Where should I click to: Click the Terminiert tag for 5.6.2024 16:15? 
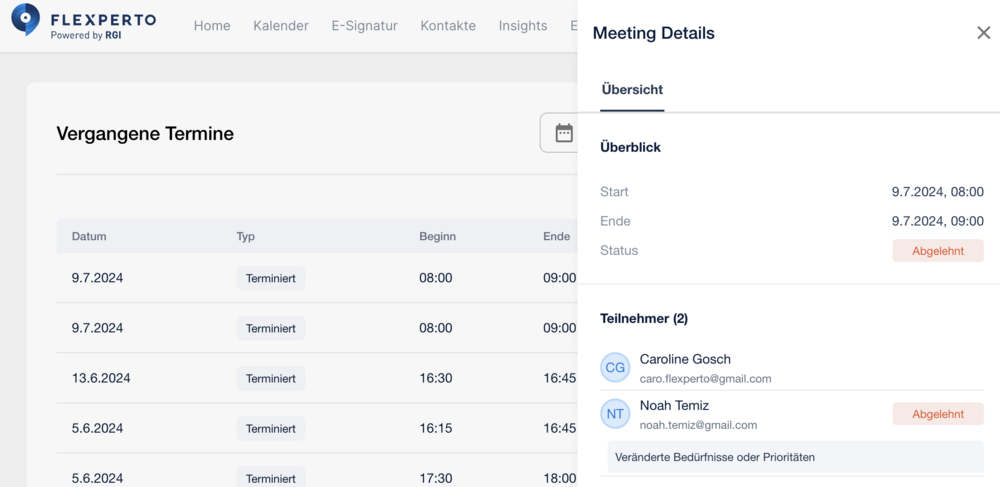[270, 428]
